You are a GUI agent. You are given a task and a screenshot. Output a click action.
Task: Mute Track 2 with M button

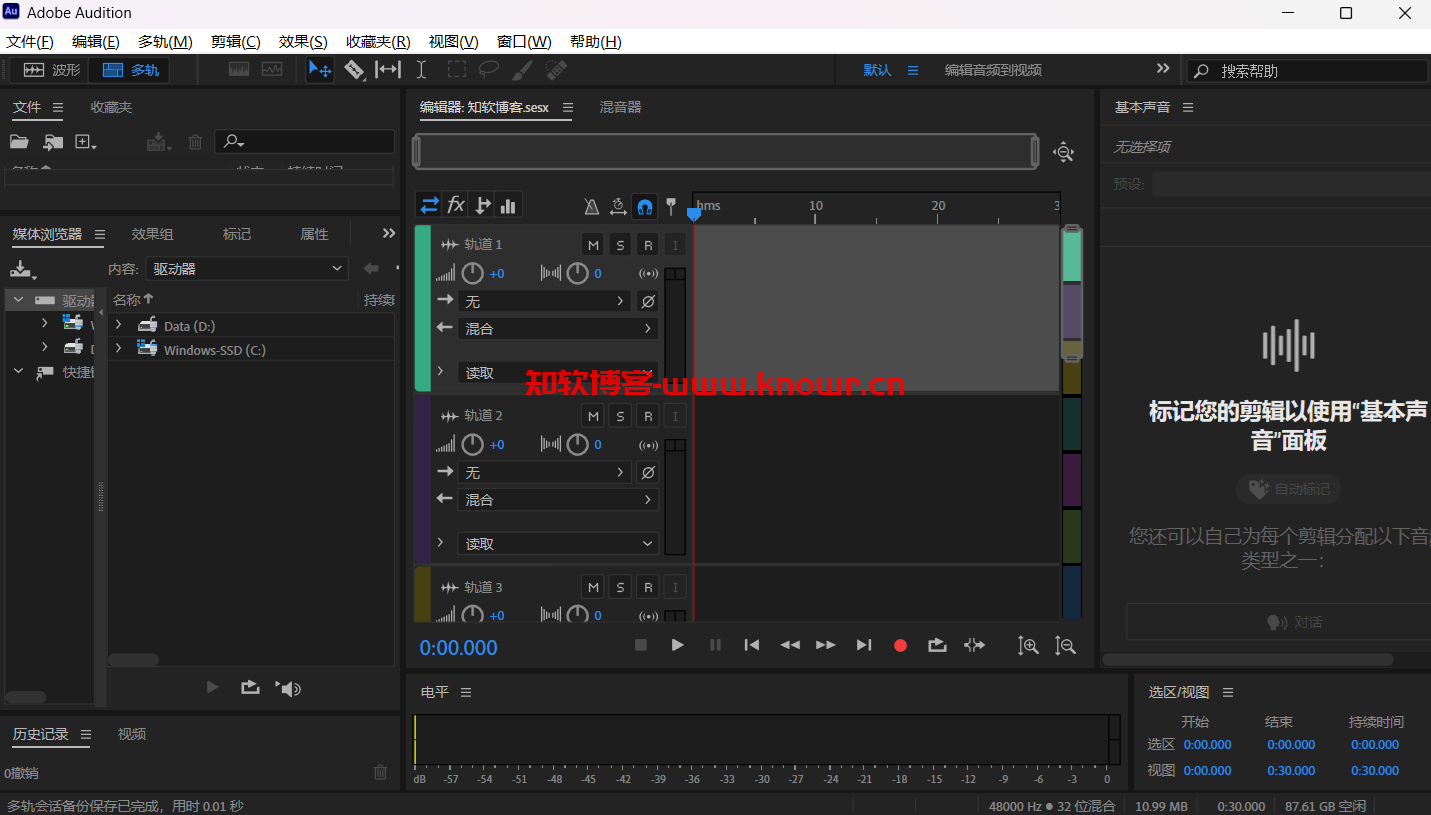[594, 416]
